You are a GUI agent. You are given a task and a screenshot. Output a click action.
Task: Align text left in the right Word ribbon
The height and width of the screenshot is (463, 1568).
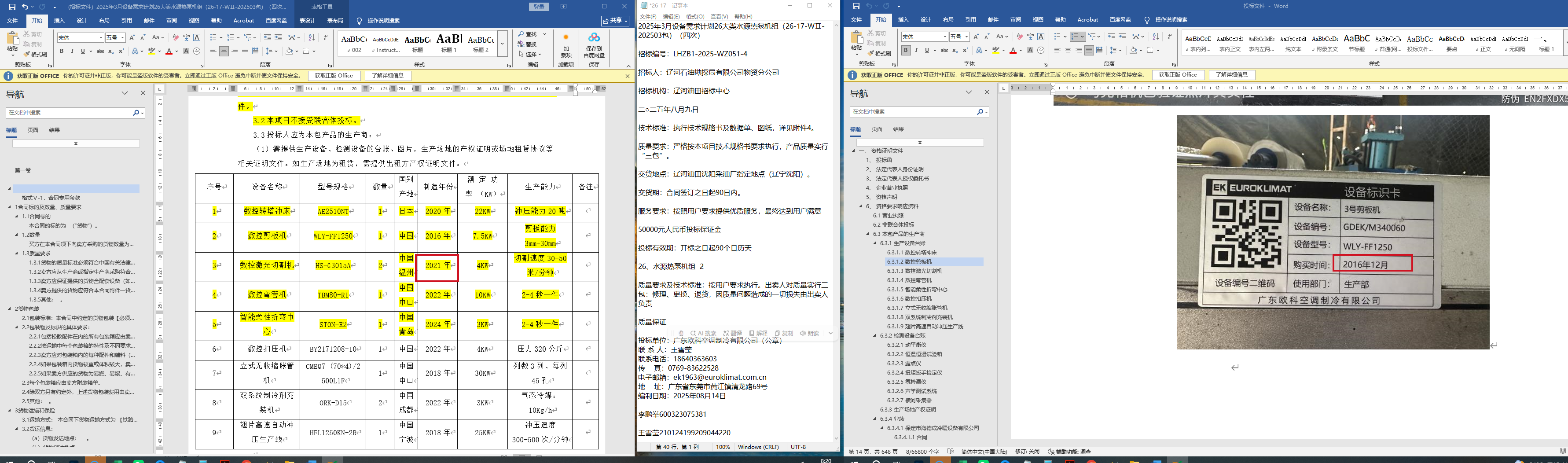(x=1058, y=51)
